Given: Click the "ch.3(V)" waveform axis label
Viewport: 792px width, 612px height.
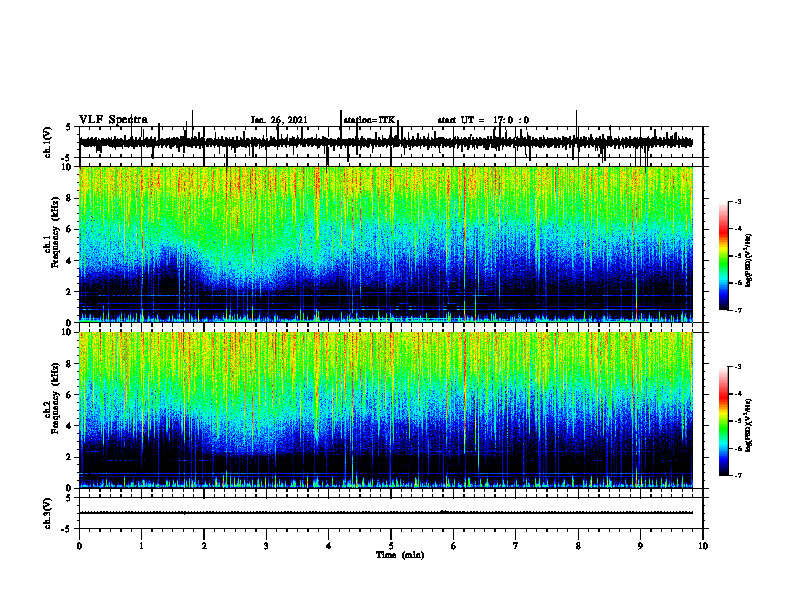Looking at the screenshot, I should click(47, 514).
